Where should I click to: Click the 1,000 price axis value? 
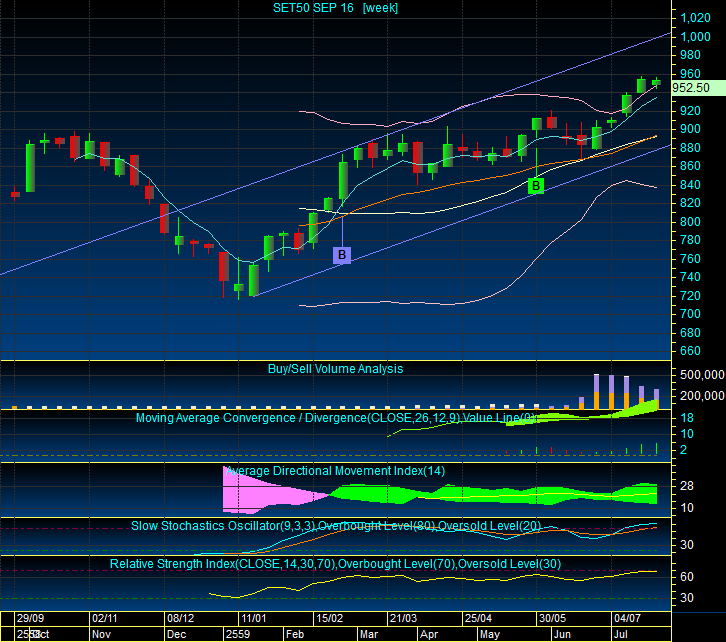[x=695, y=37]
